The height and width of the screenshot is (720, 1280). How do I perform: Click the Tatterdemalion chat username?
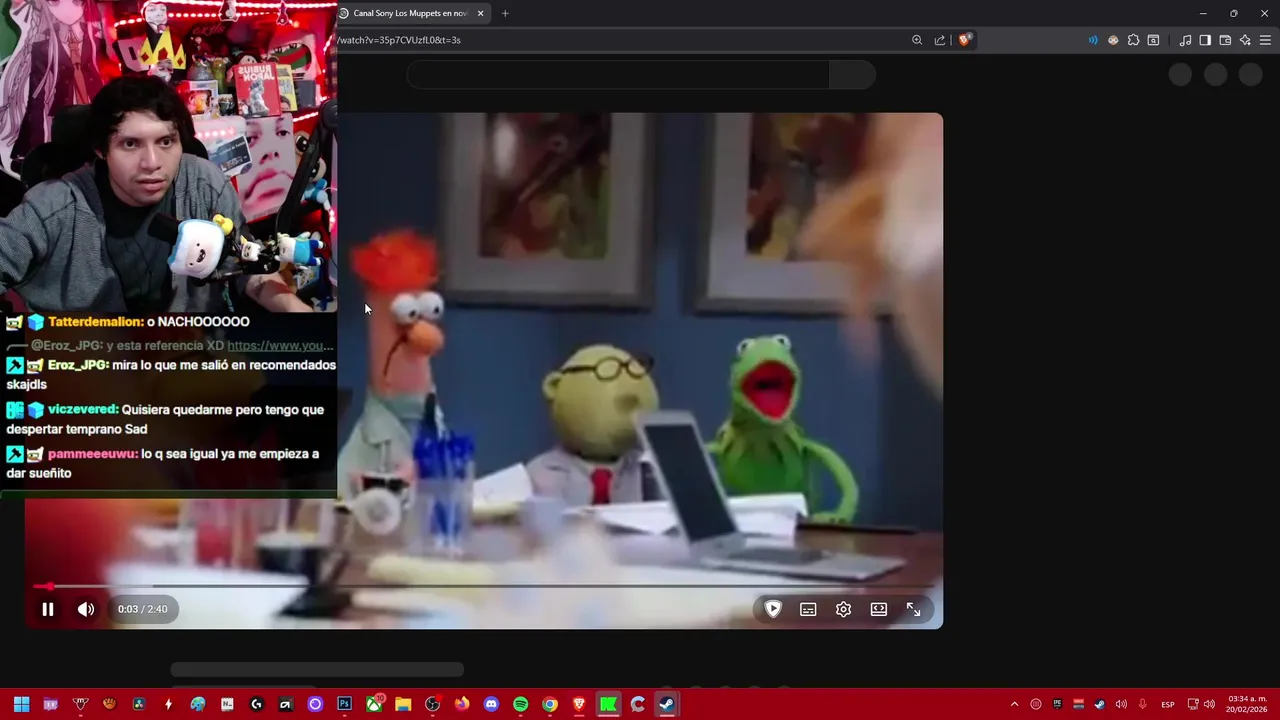point(95,322)
